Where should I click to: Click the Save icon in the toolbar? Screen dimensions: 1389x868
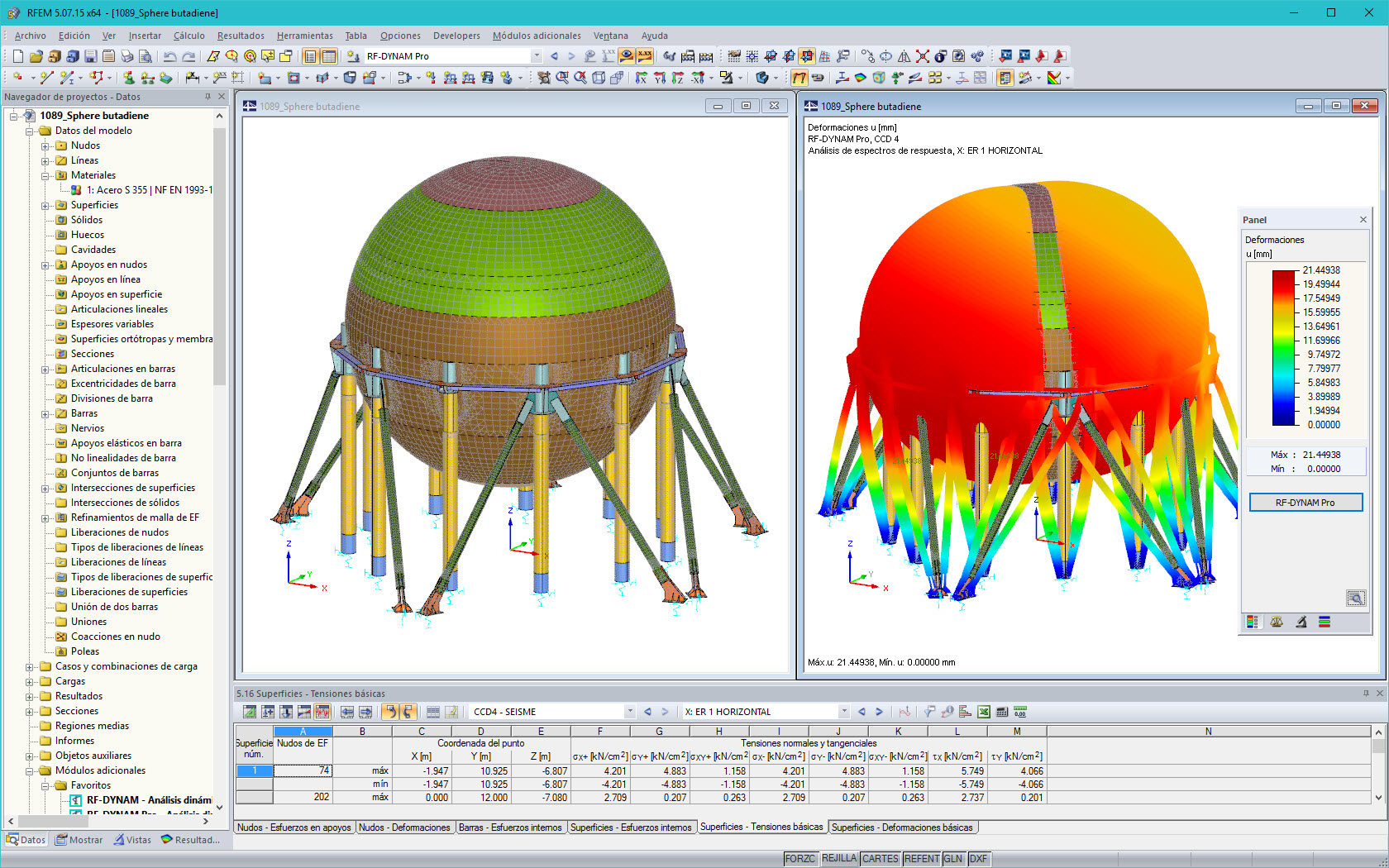click(x=88, y=56)
